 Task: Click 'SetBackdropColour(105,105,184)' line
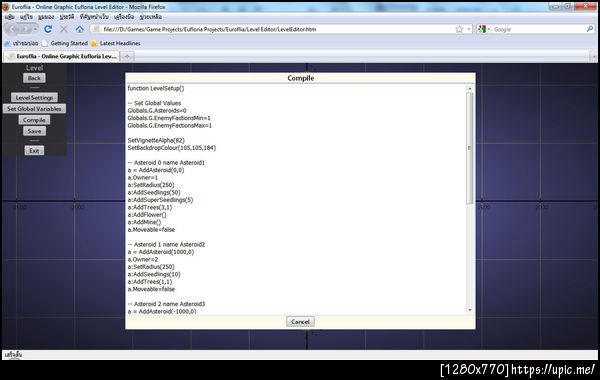[171, 148]
